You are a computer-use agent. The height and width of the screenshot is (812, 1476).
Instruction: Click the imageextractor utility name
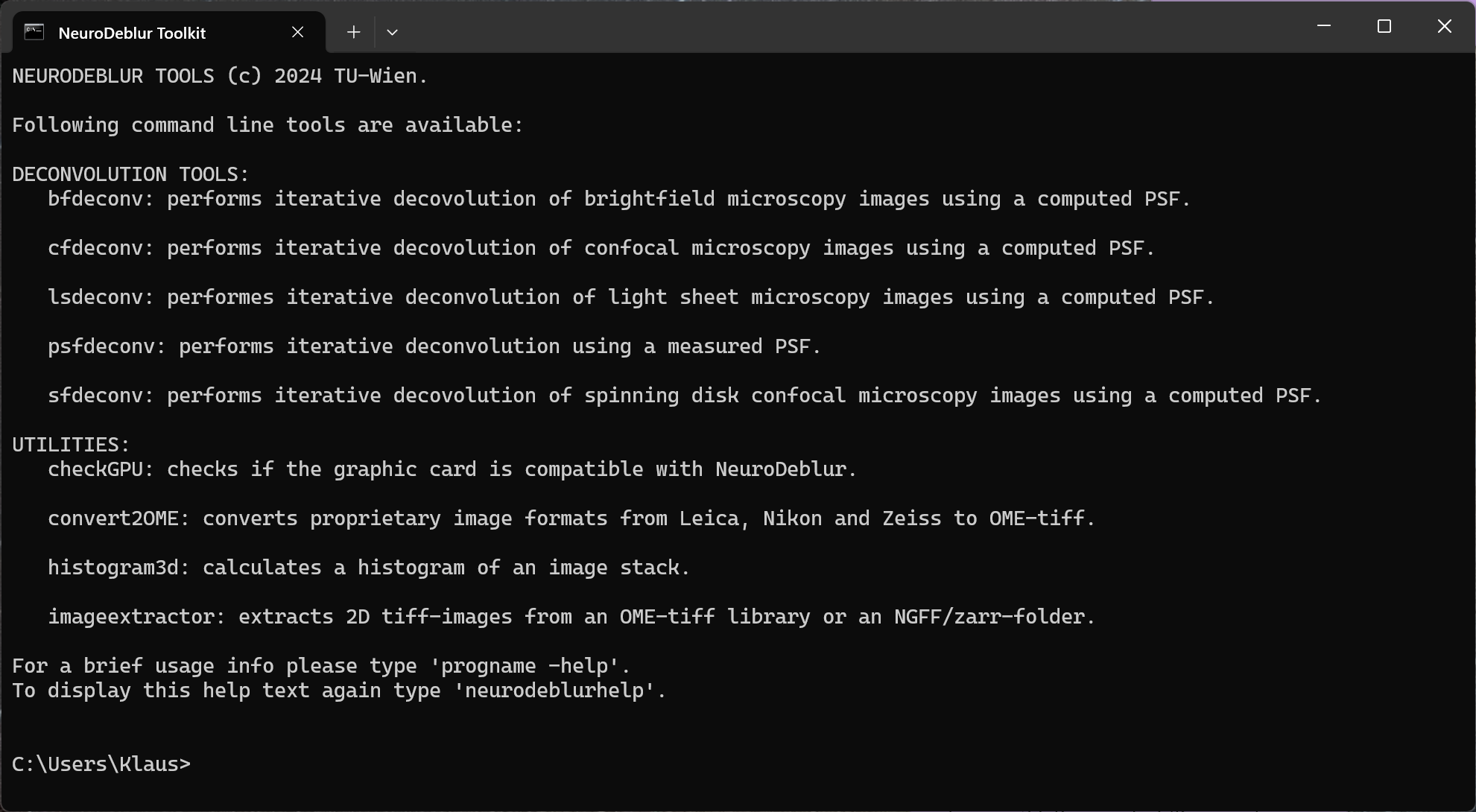pyautogui.click(x=131, y=617)
